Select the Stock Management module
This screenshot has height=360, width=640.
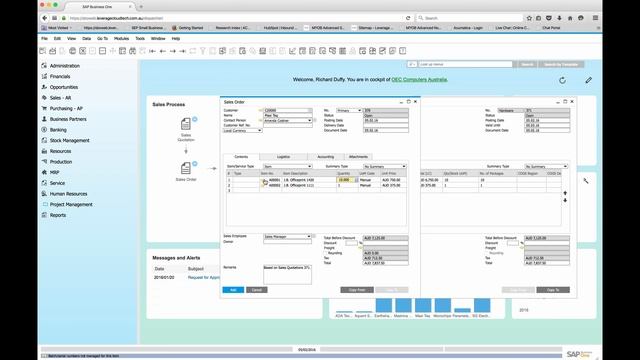[69, 140]
